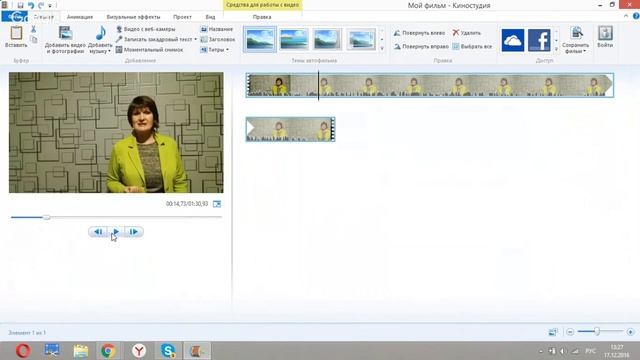The width and height of the screenshot is (640, 360).
Task: Open the Титры credits dropdown
Action: pos(215,49)
